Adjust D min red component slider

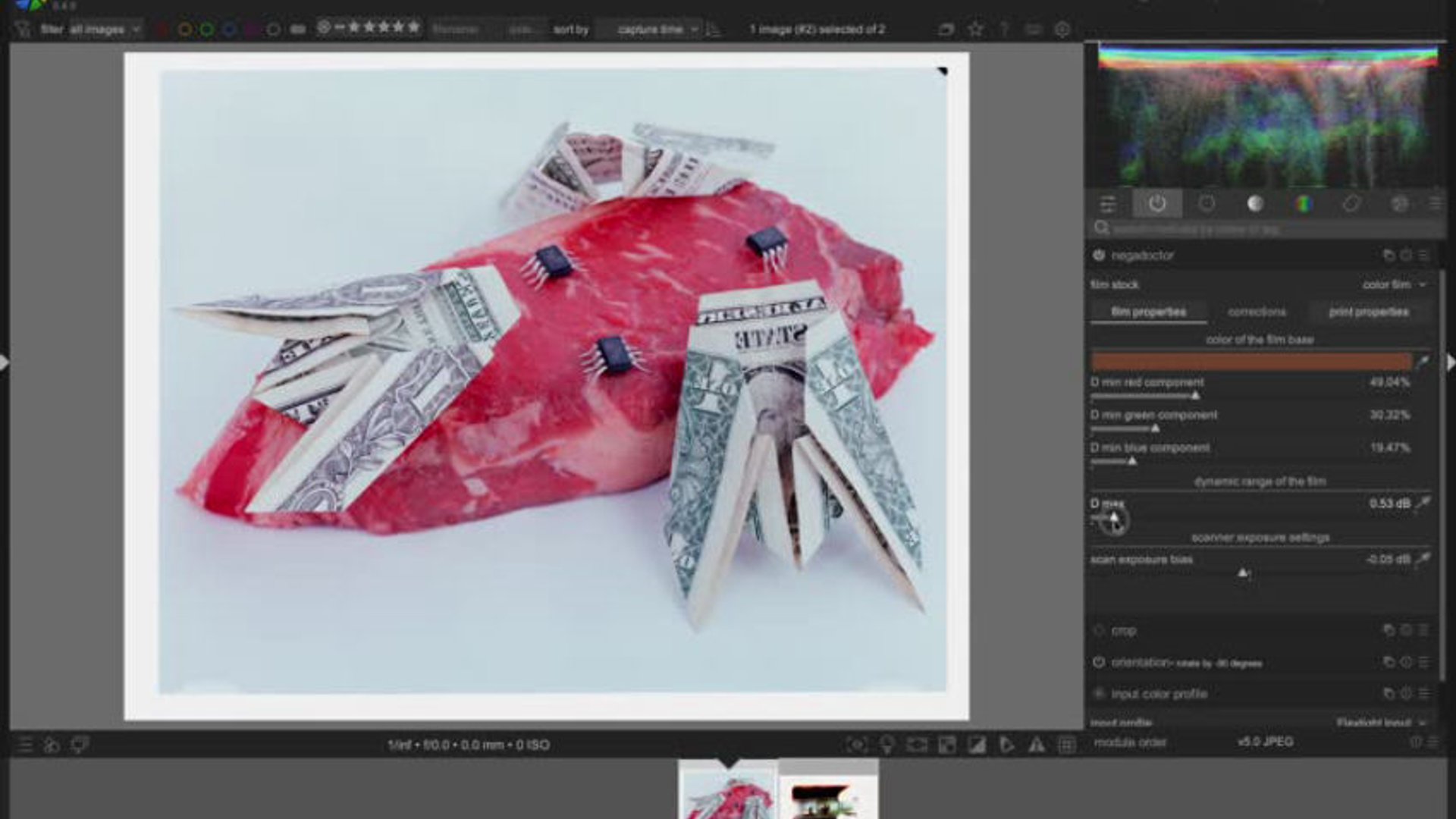coord(1195,395)
